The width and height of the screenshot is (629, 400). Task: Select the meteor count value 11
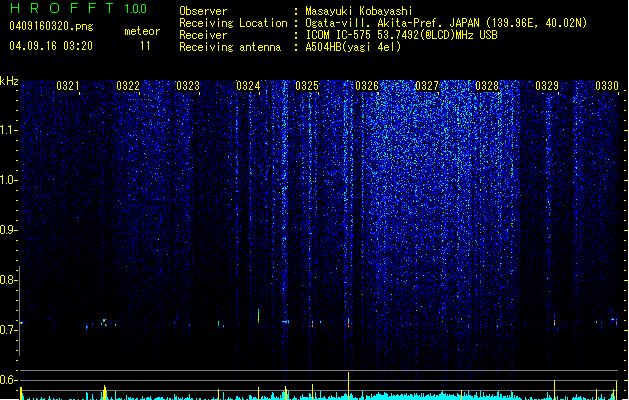[145, 46]
